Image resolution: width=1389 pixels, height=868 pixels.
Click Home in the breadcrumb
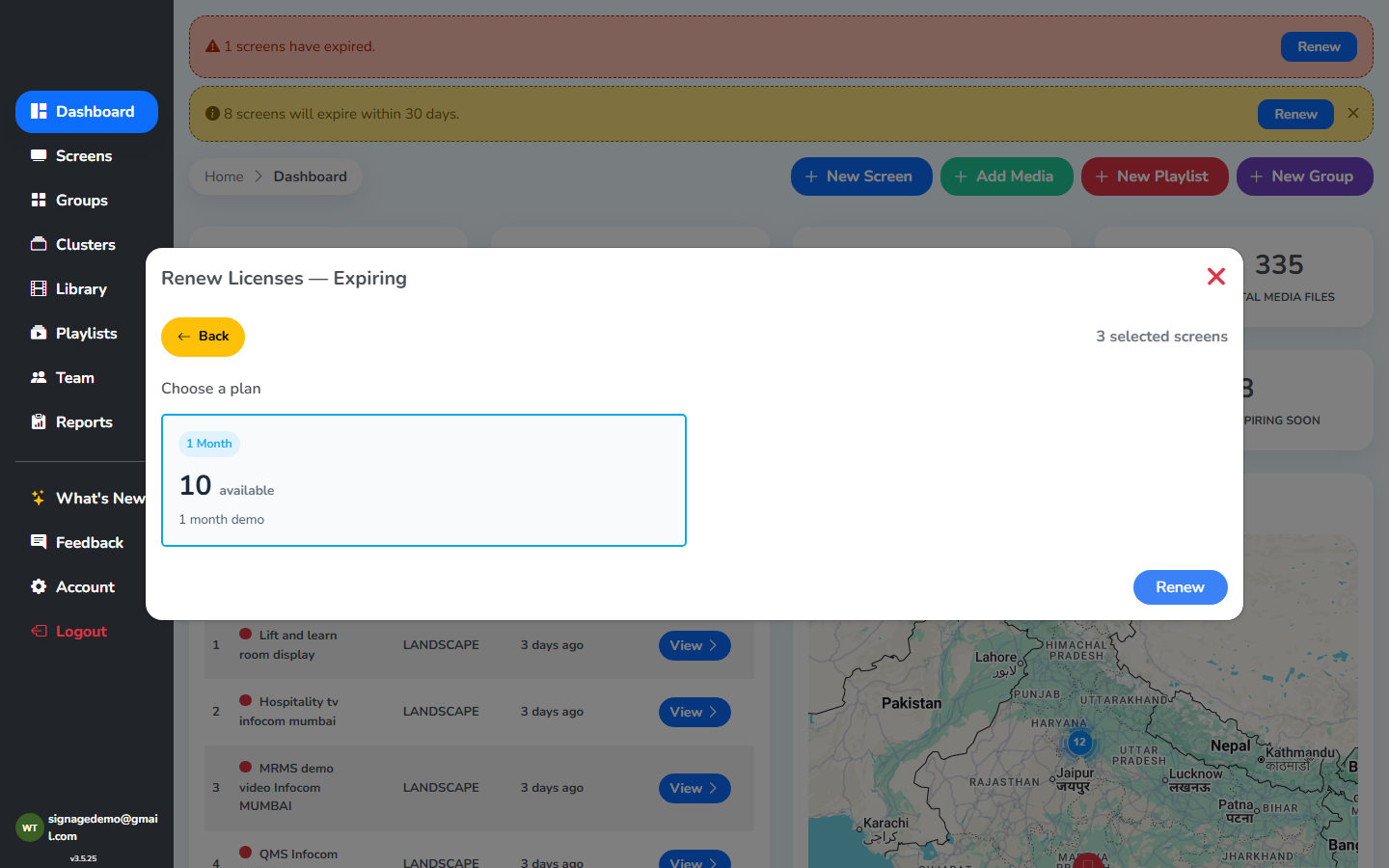[224, 176]
